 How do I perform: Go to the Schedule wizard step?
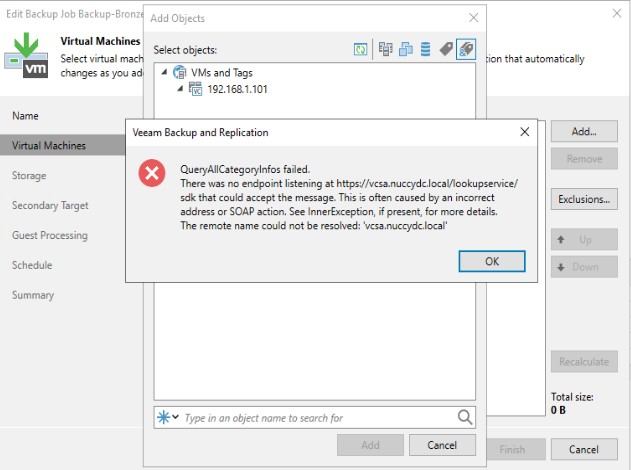click(32, 265)
